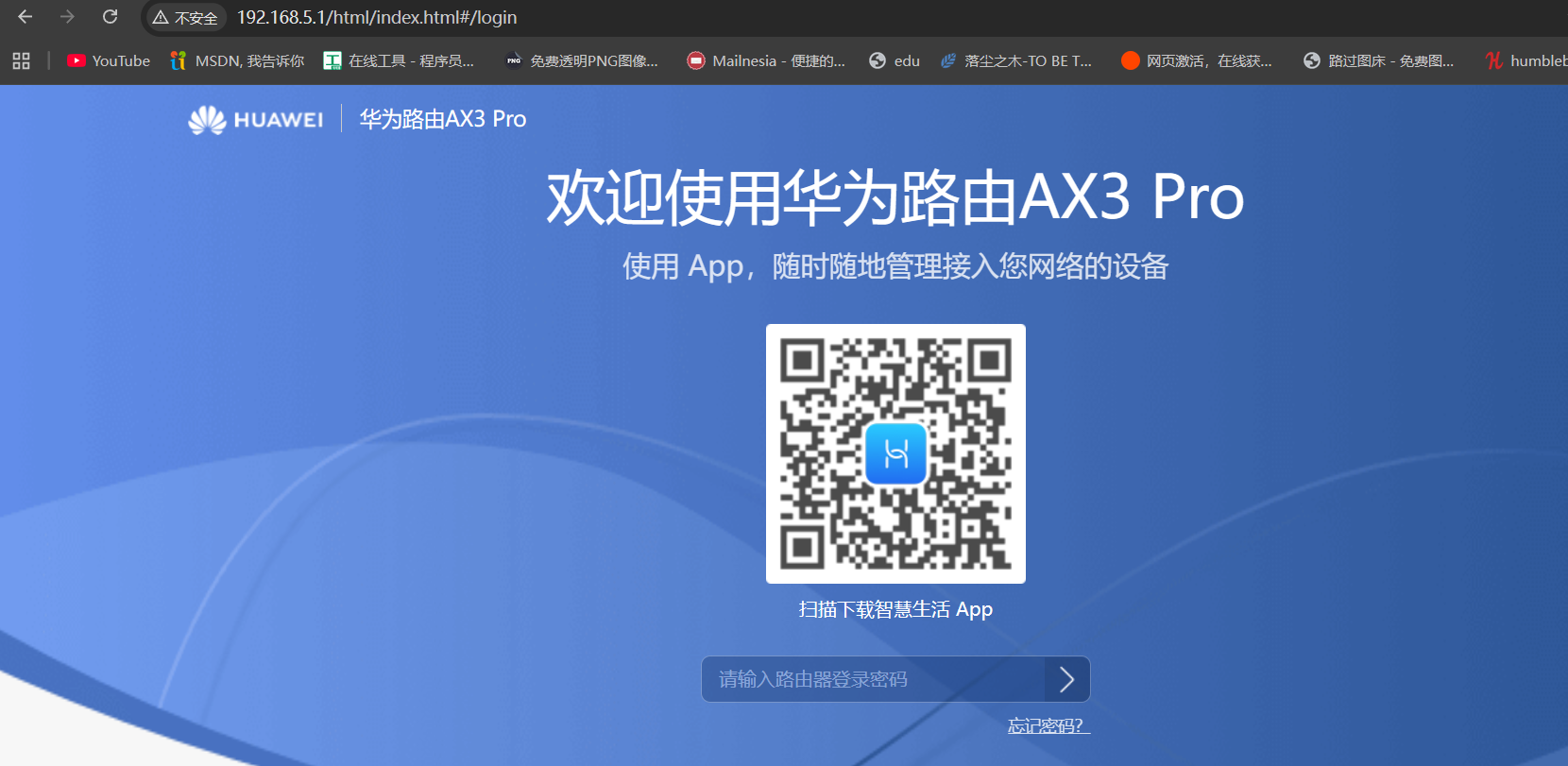
Task: Click the Huawei logo in page header
Action: 255,119
